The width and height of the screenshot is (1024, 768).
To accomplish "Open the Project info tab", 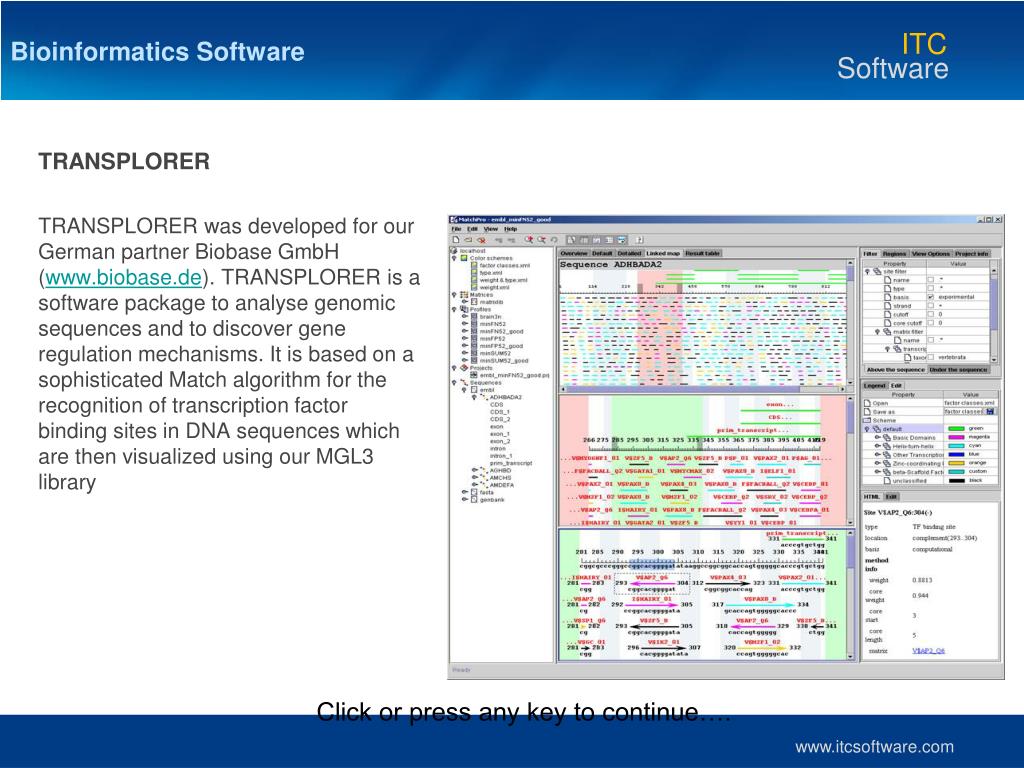I will 972,253.
